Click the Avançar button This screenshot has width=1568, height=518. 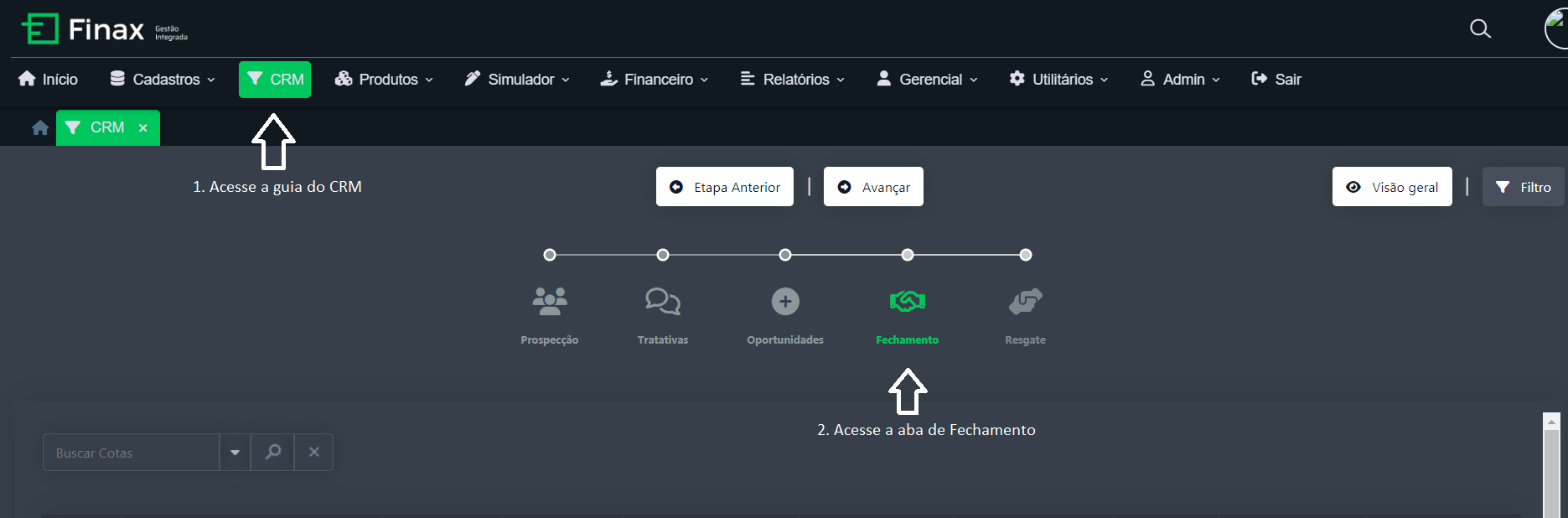873,187
